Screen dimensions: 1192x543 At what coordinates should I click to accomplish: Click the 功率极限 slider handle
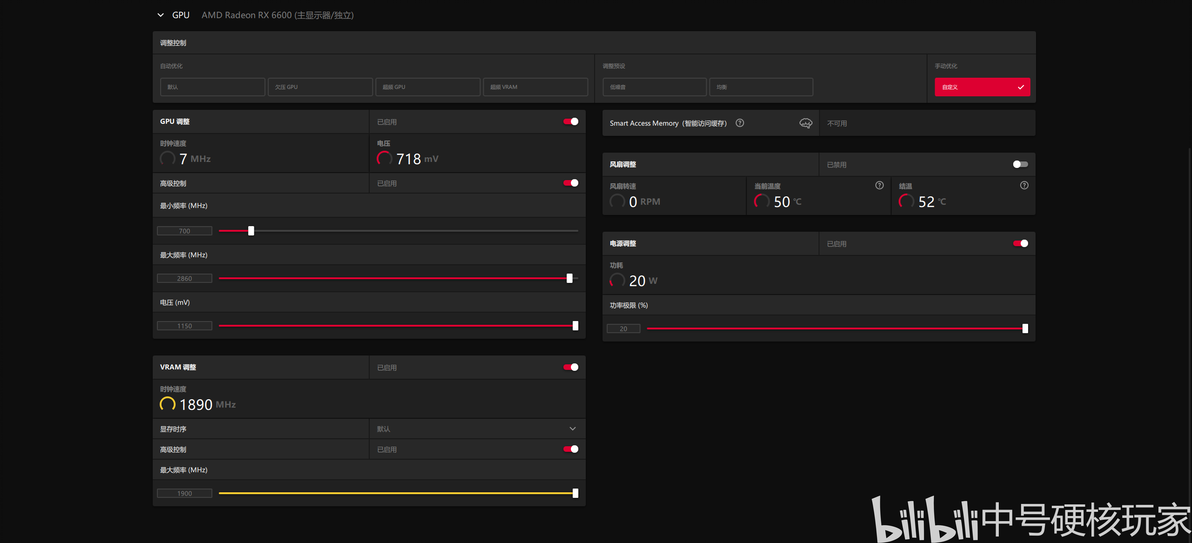[1025, 329]
